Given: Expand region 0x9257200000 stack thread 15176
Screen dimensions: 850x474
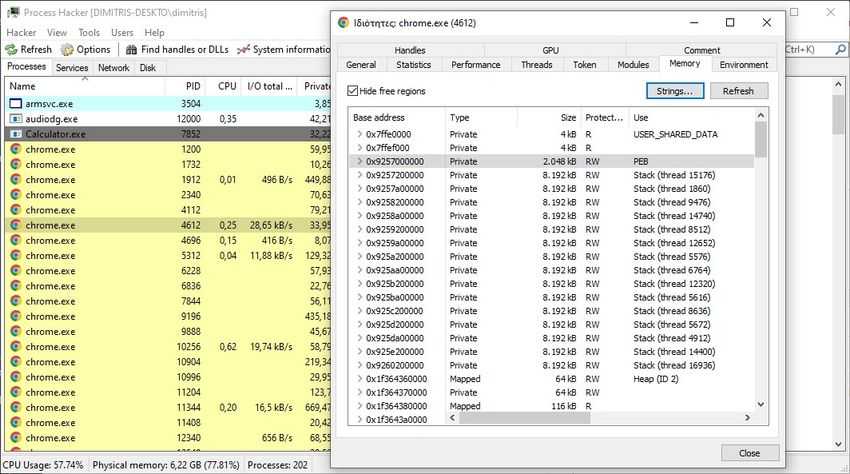Looking at the screenshot, I should (x=359, y=175).
